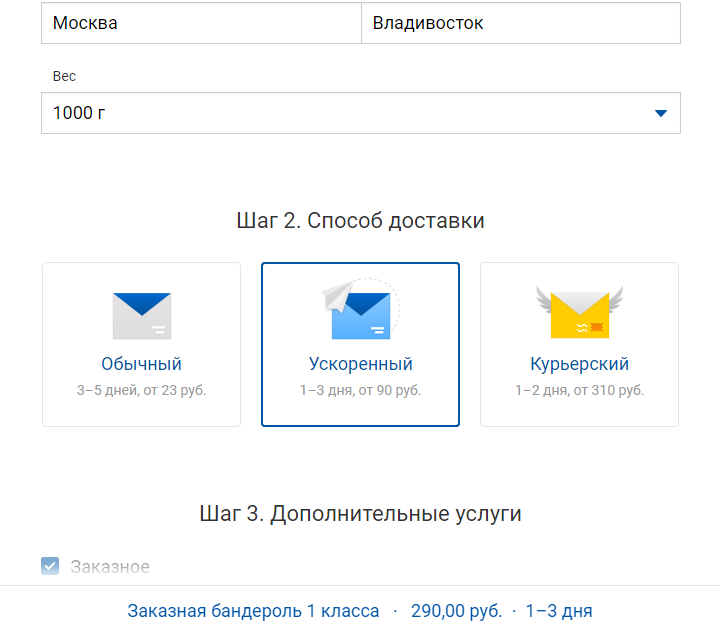Select the Ускоренный delivery method title
Image resolution: width=720 pixels, height=631 pixels.
pyautogui.click(x=360, y=364)
